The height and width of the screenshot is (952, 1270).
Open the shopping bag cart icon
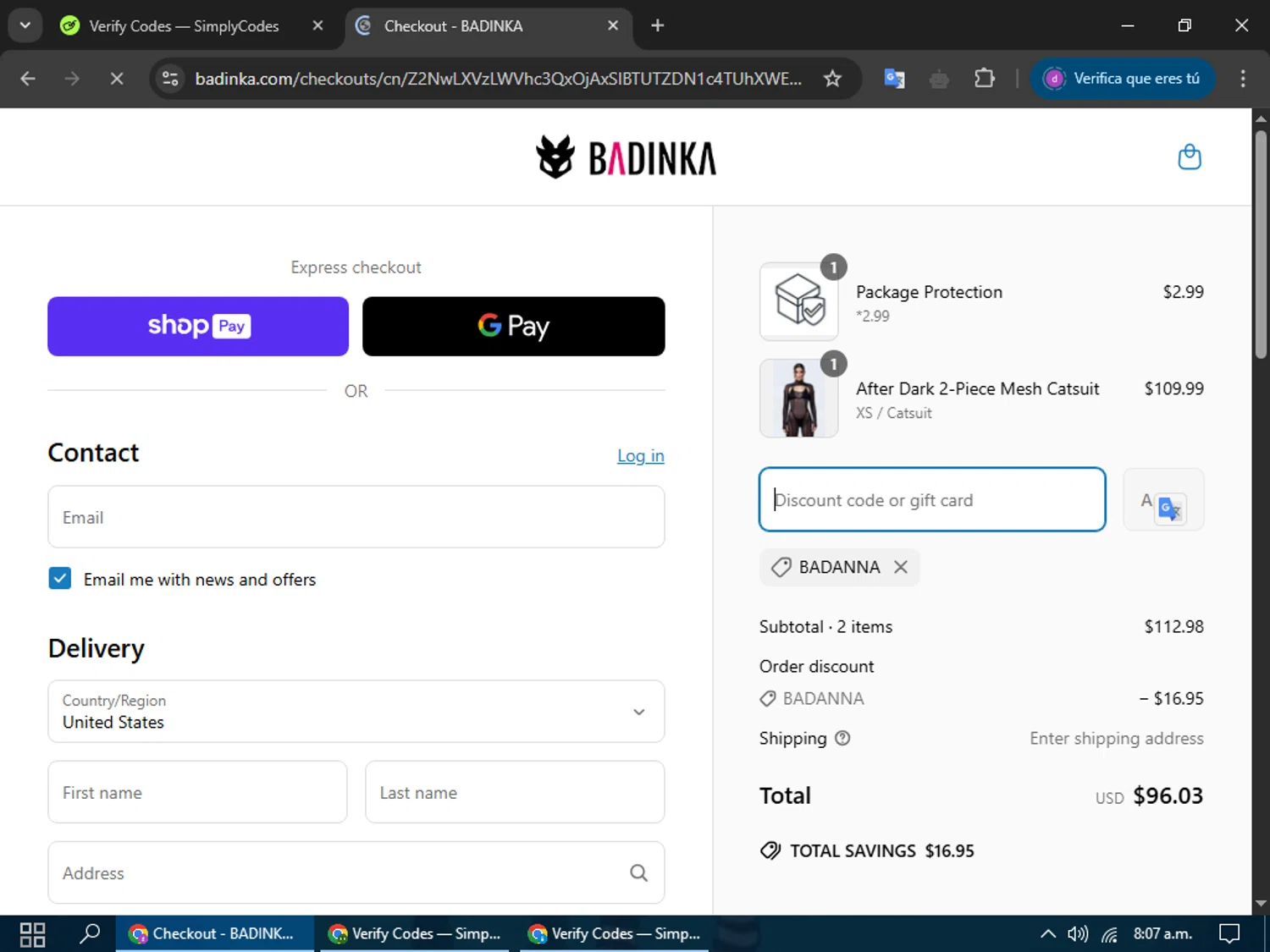1190,157
